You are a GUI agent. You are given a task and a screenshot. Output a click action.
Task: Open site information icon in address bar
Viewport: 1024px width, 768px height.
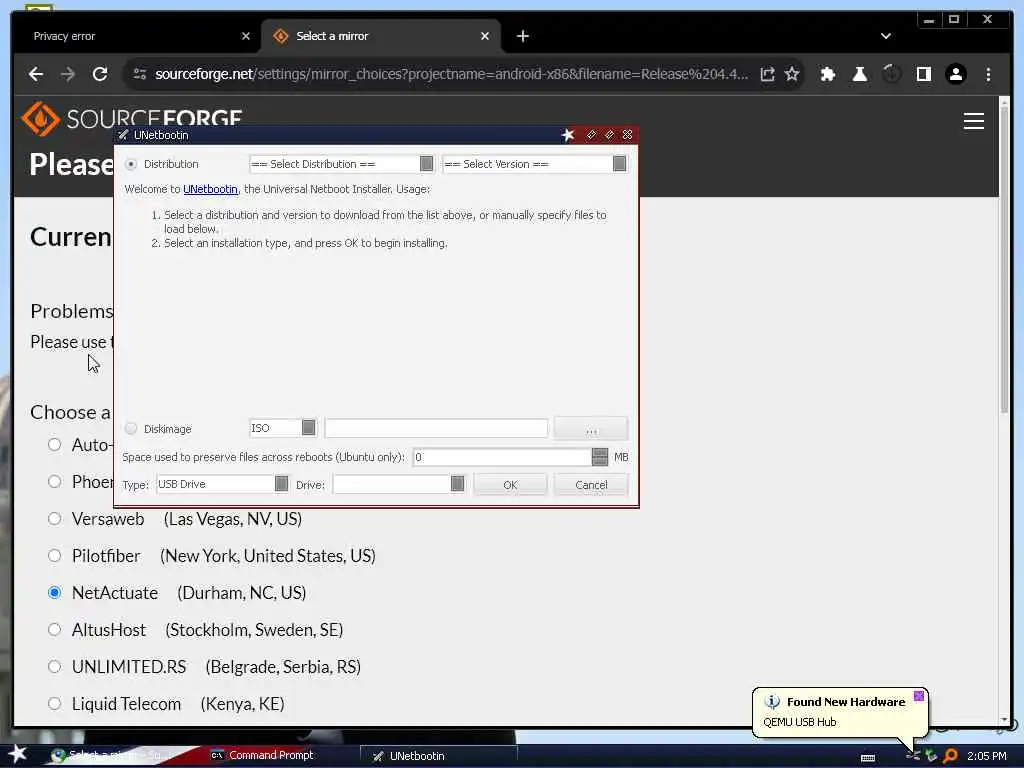[x=140, y=74]
